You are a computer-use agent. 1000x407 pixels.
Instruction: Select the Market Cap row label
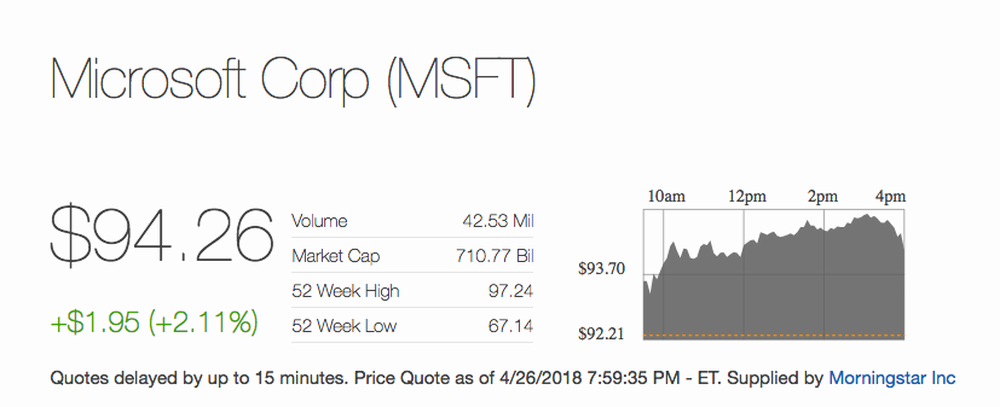[336, 256]
